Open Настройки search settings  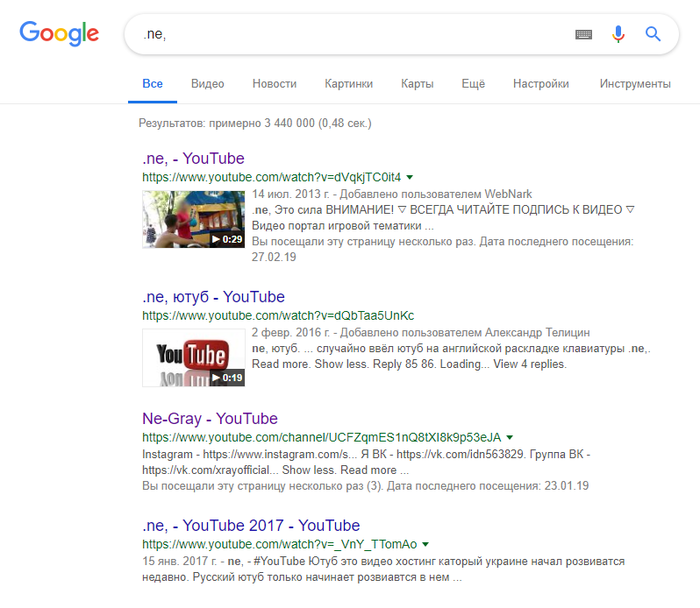point(541,84)
